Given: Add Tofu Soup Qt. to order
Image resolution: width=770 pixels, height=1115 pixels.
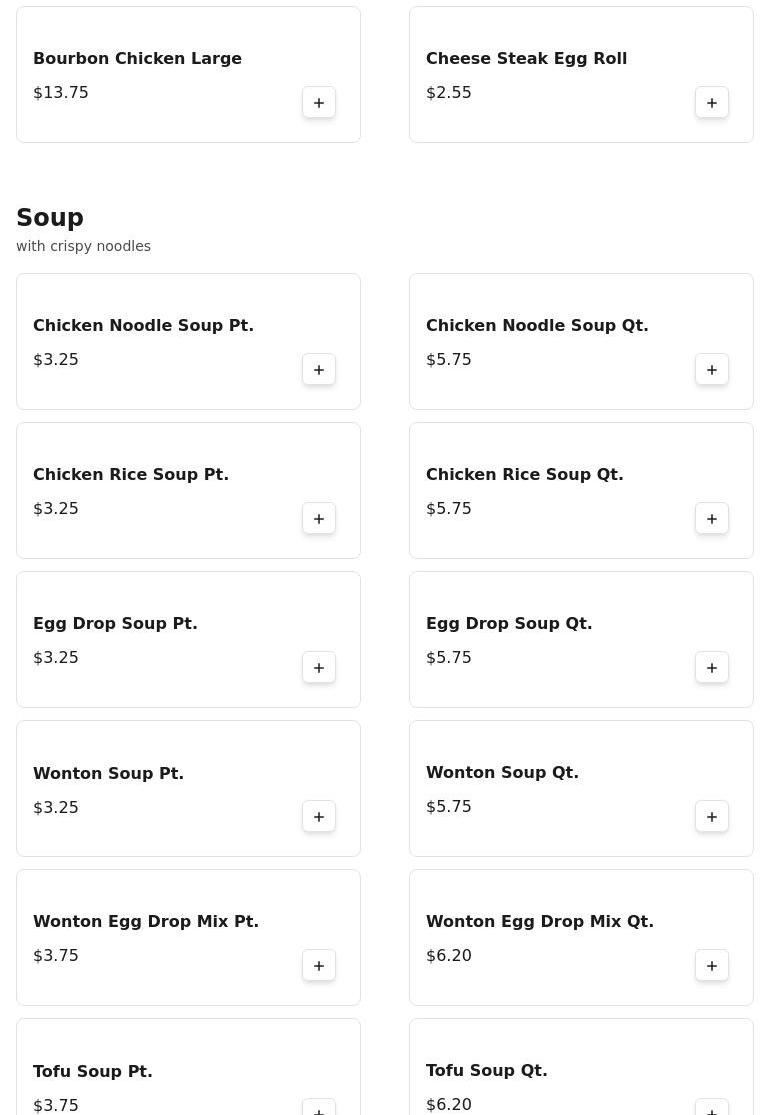Looking at the screenshot, I should (712, 1108).
